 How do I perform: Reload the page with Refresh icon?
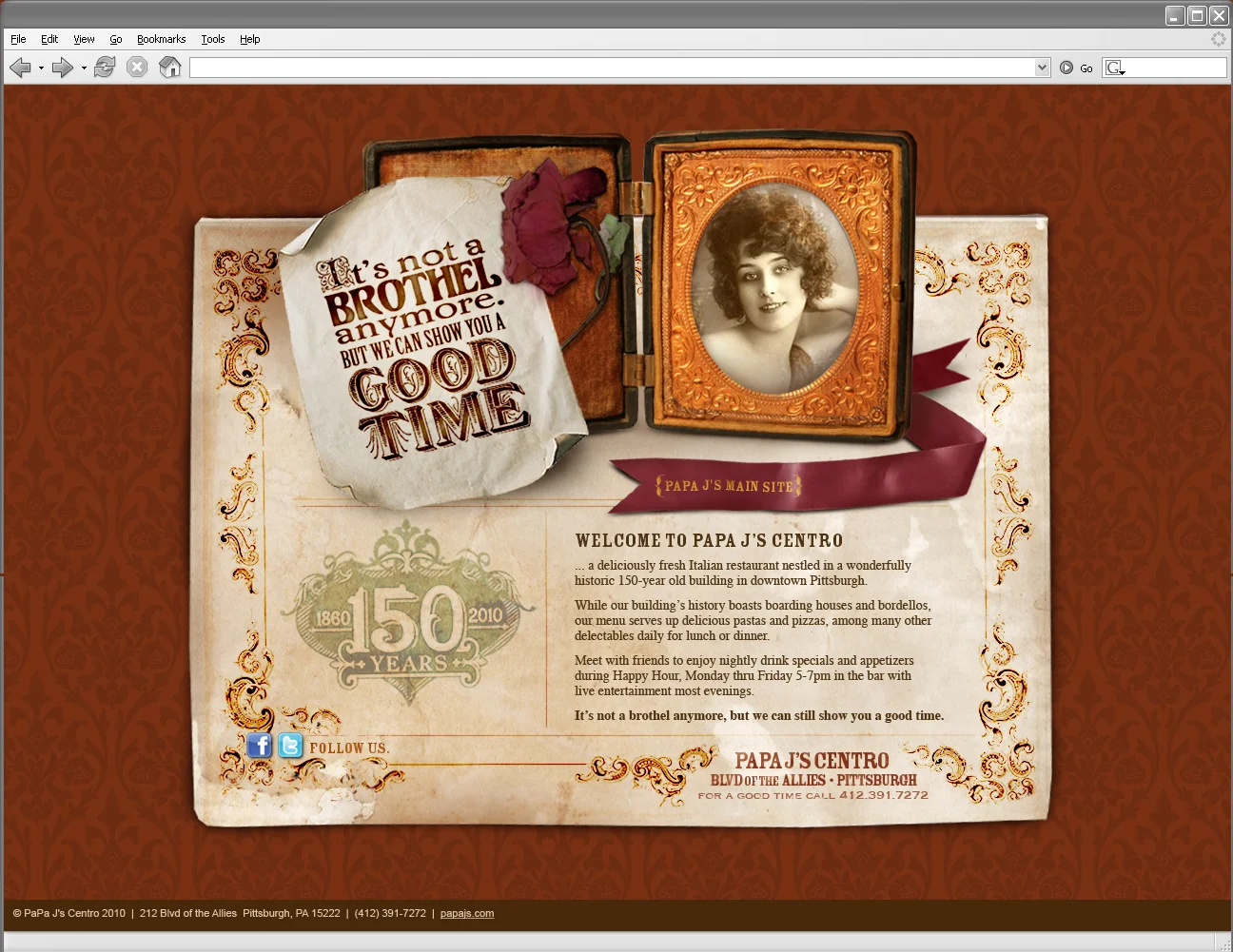(105, 67)
